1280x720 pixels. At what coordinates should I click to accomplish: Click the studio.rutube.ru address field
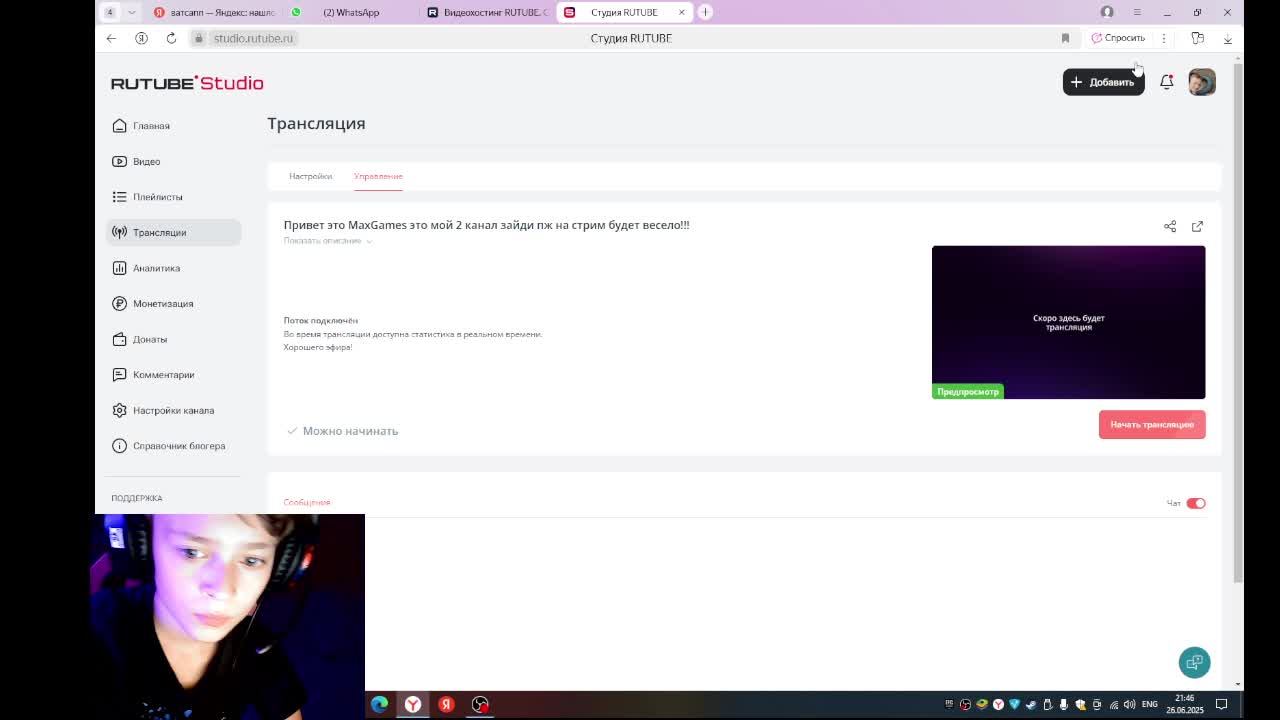point(253,38)
